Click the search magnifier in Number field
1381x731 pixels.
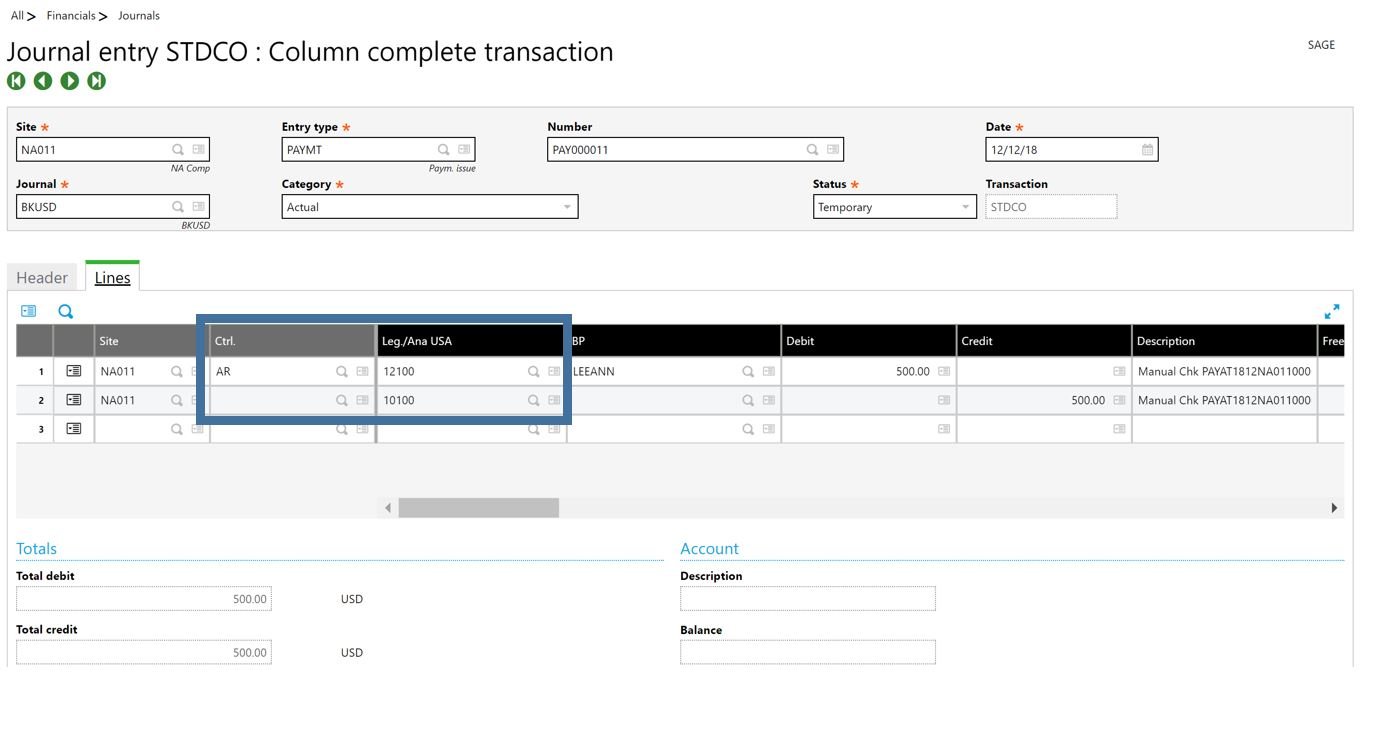pyautogui.click(x=813, y=150)
